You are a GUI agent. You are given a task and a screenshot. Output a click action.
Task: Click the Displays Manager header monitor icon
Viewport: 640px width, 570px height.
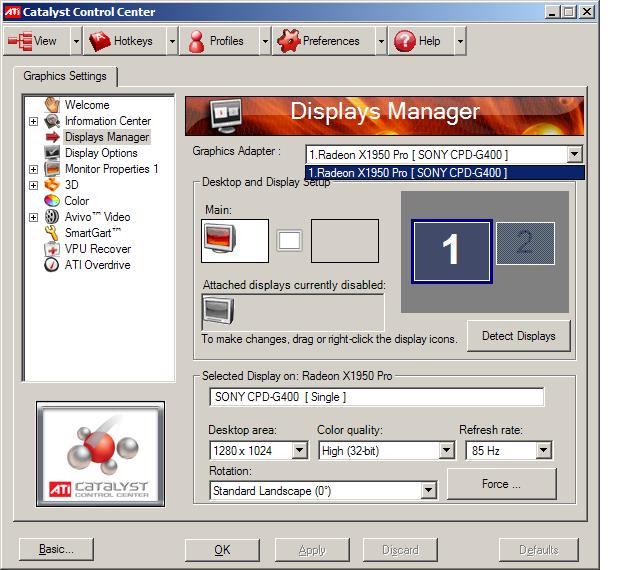[225, 116]
